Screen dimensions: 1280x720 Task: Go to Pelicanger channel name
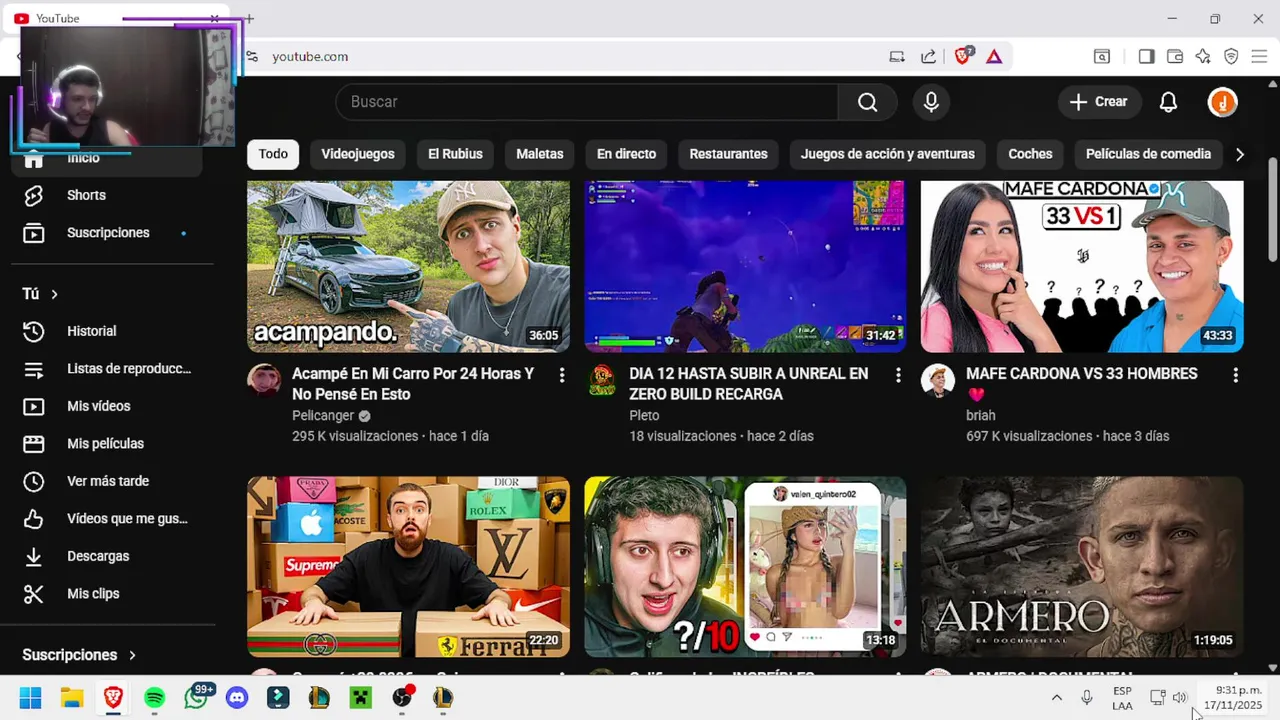coord(325,415)
